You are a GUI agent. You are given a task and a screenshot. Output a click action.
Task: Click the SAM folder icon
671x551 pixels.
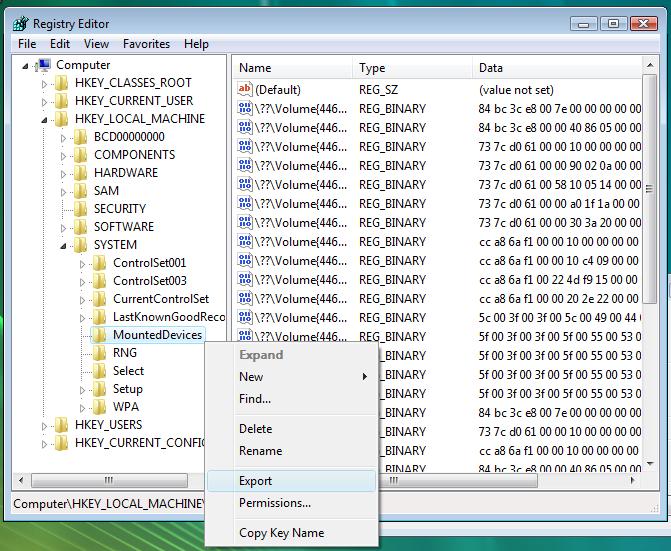tap(80, 191)
